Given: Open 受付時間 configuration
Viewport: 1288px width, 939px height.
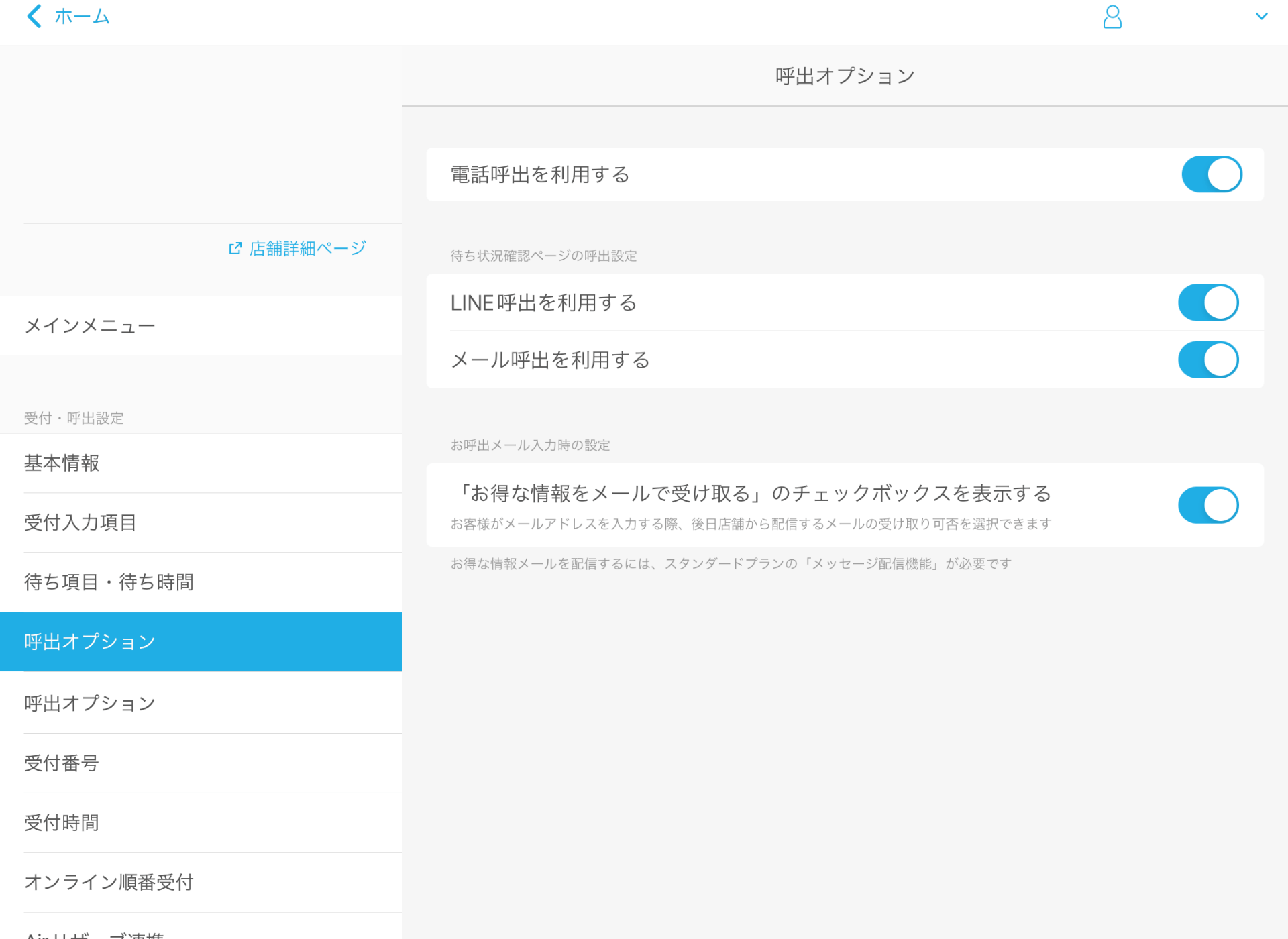Looking at the screenshot, I should [61, 823].
